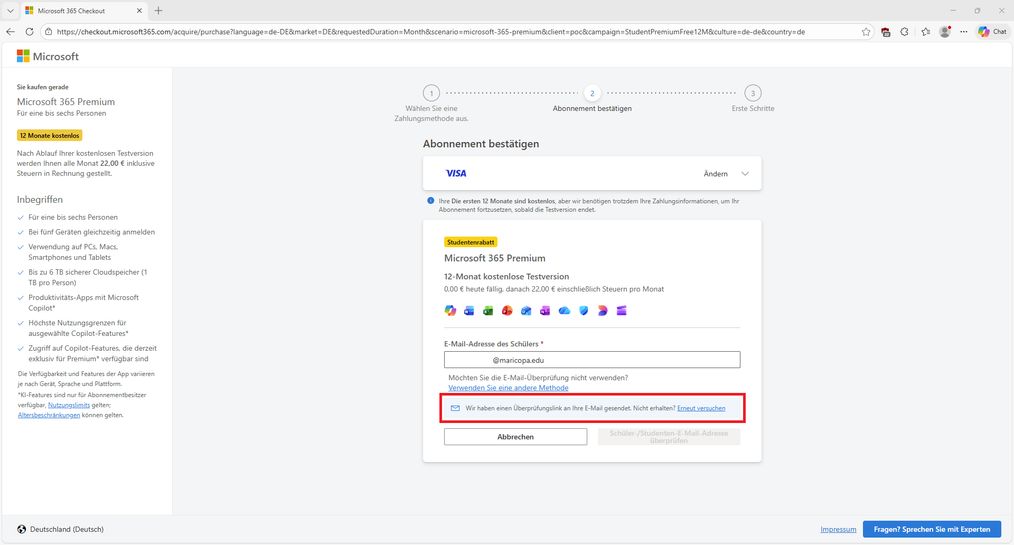1014x545 pixels.
Task: Open the Impressum link
Action: coord(838,529)
